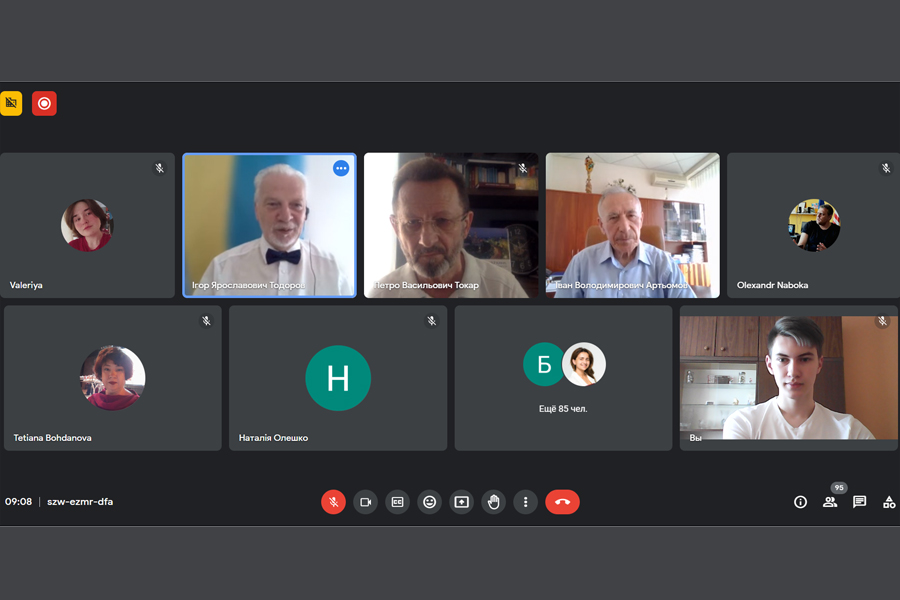
Task: Click the muted mic icon on the Вы tile
Action: tap(882, 321)
